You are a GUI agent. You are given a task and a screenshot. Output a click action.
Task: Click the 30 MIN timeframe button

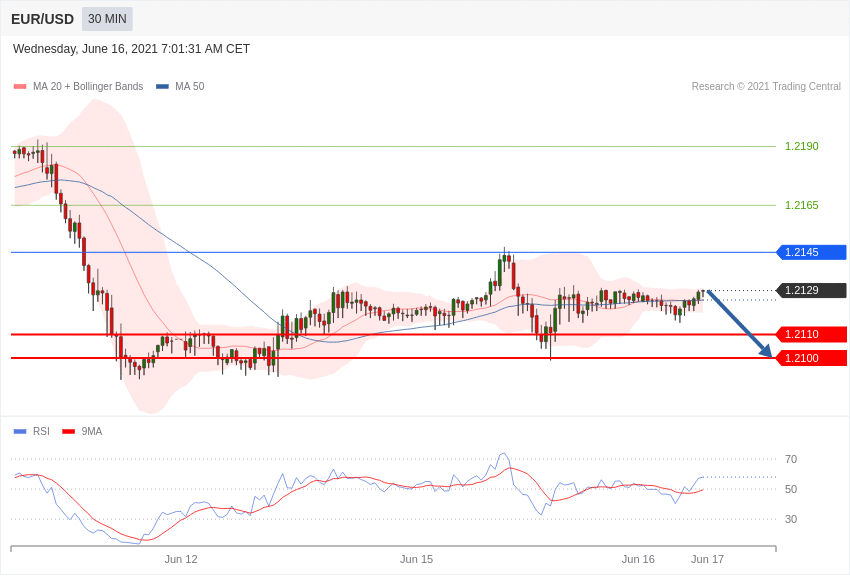click(x=107, y=19)
